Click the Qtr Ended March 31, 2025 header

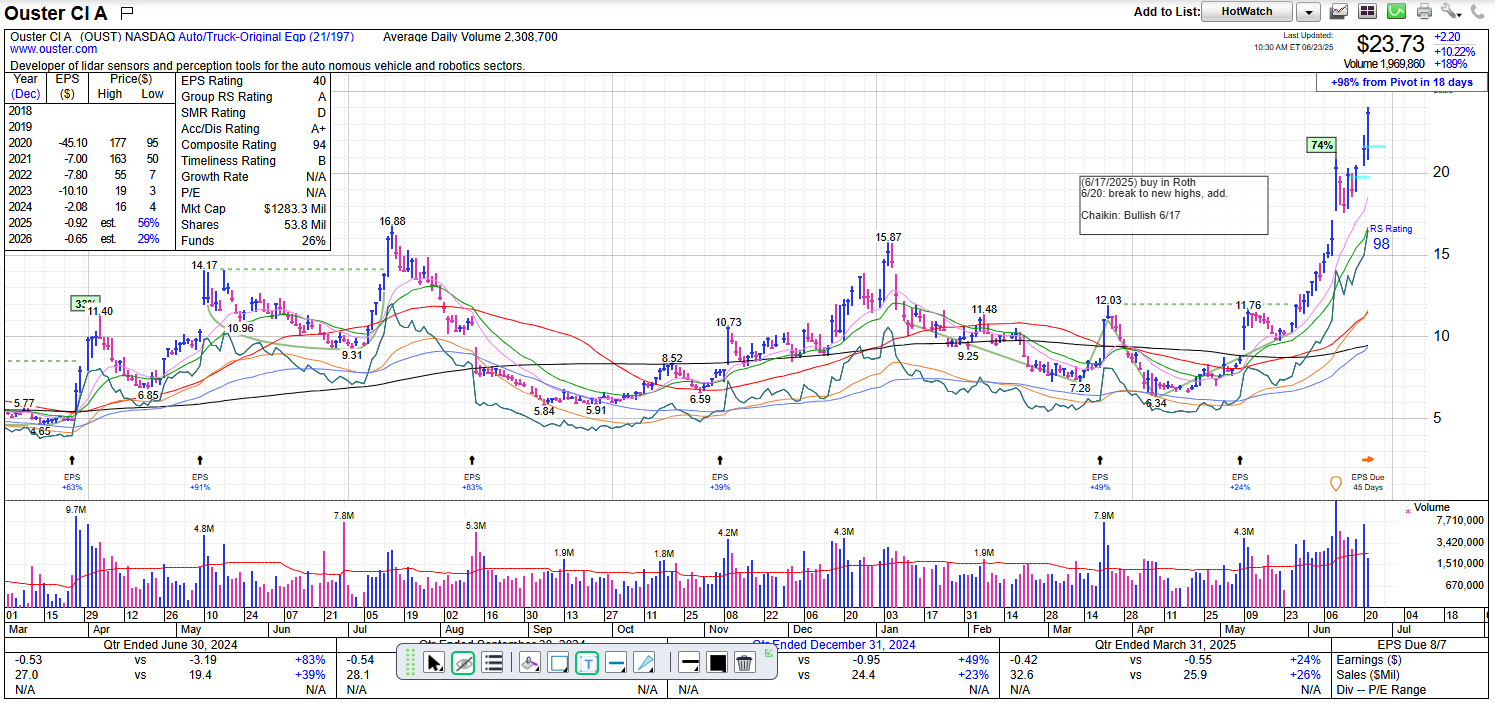pyautogui.click(x=1166, y=646)
